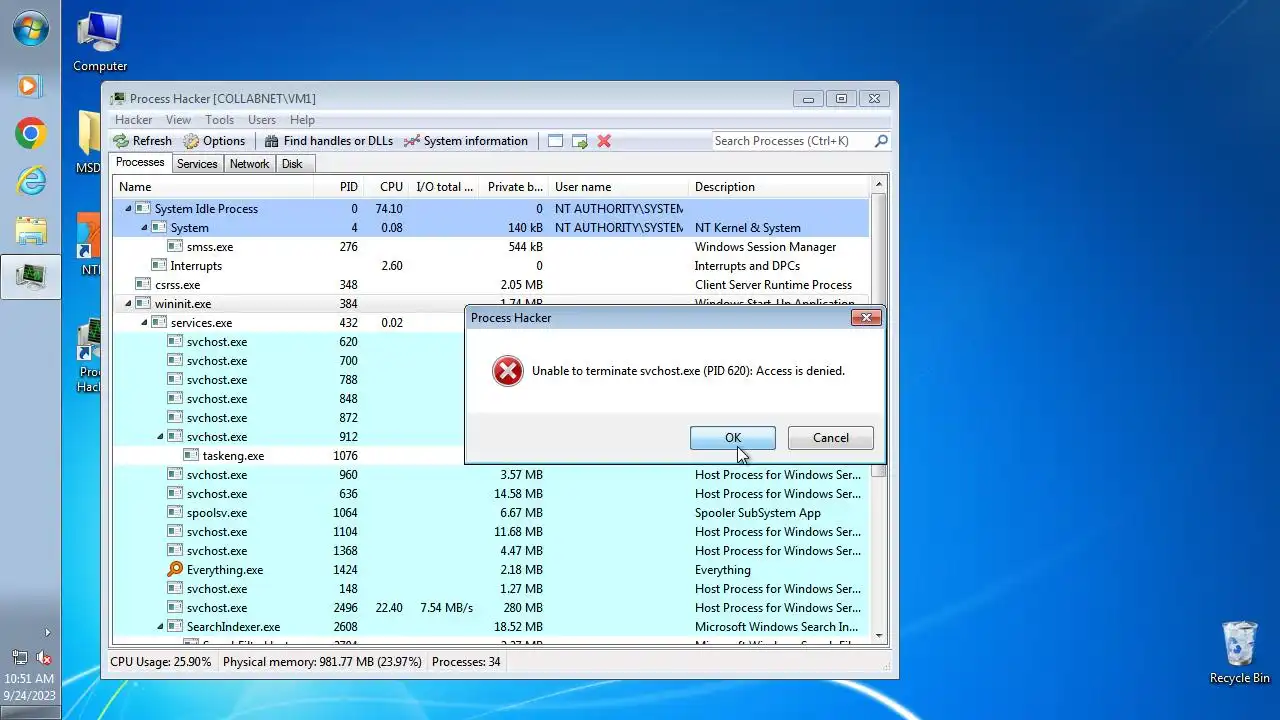
Task: Click the Refresh toolbar button
Action: [142, 141]
